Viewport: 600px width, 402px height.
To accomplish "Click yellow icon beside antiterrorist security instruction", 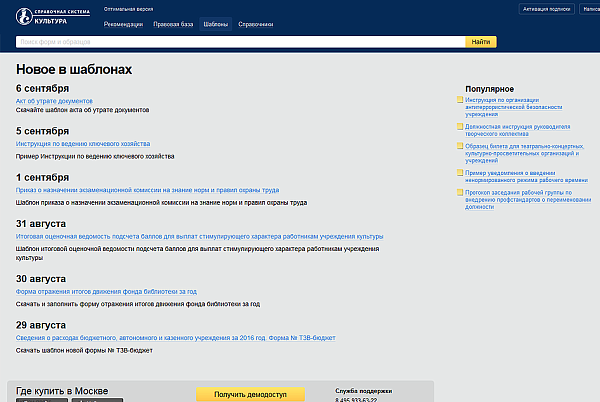I will click(x=460, y=100).
